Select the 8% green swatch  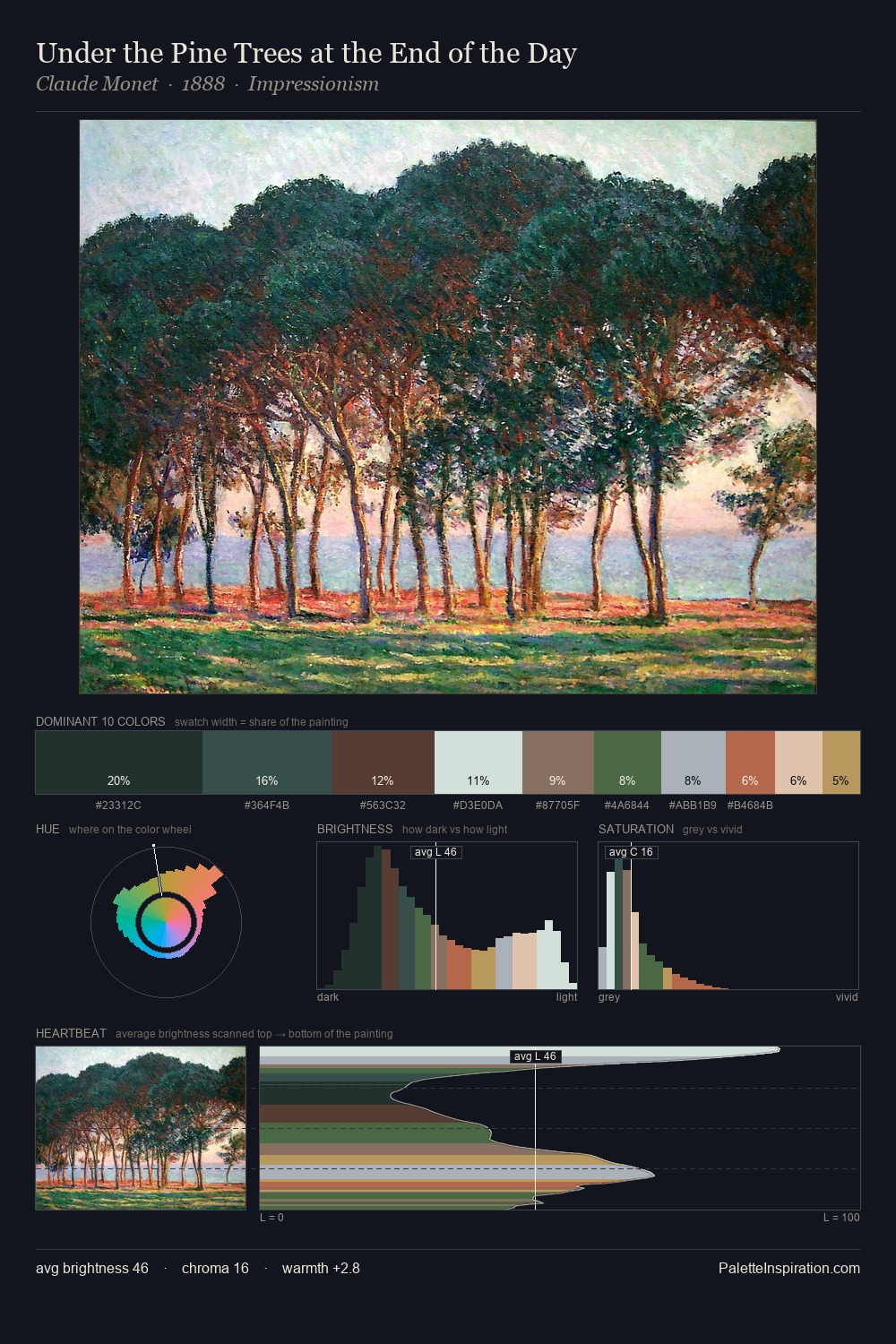pyautogui.click(x=627, y=762)
